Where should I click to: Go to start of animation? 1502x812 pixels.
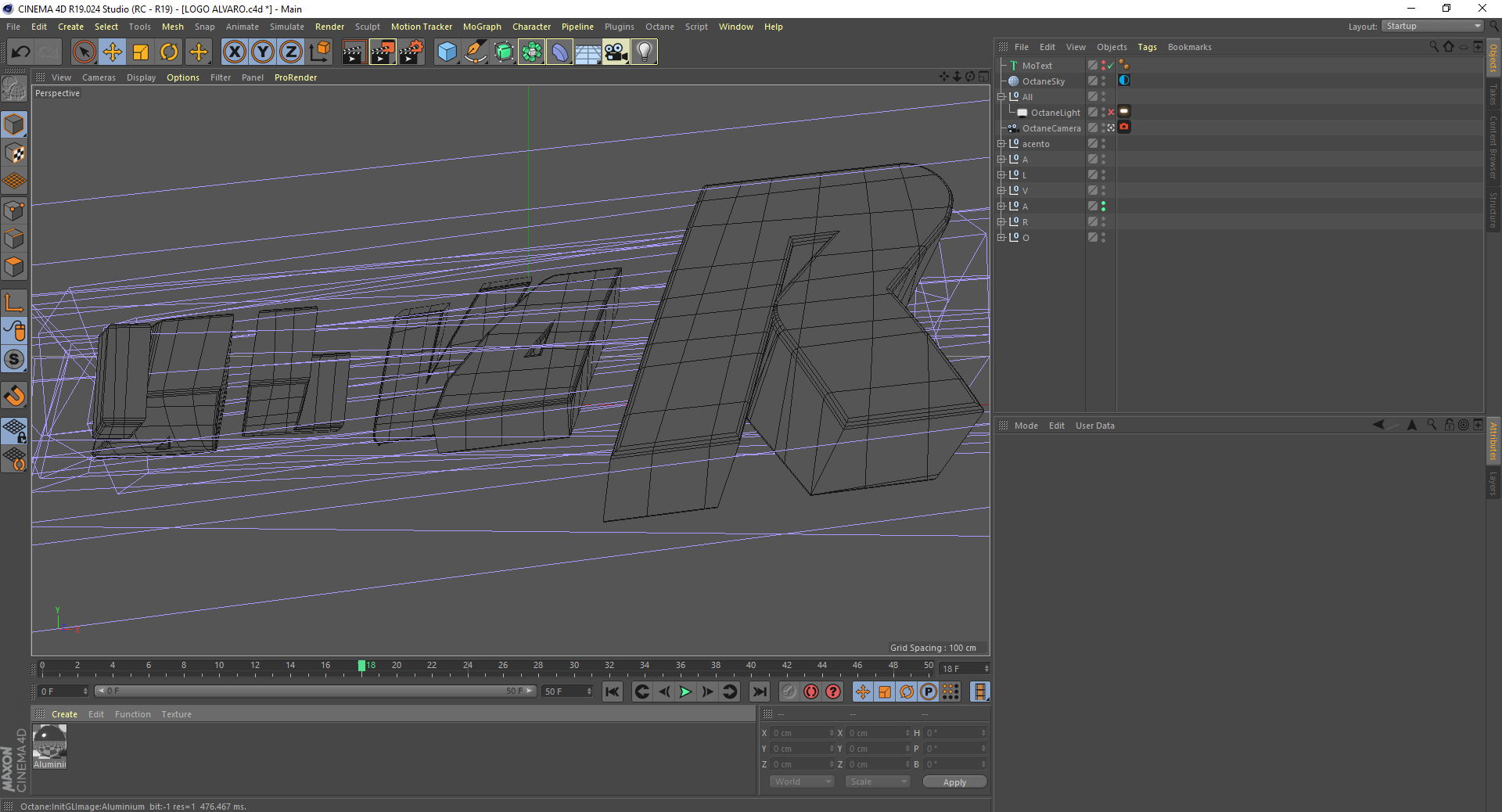tap(613, 692)
